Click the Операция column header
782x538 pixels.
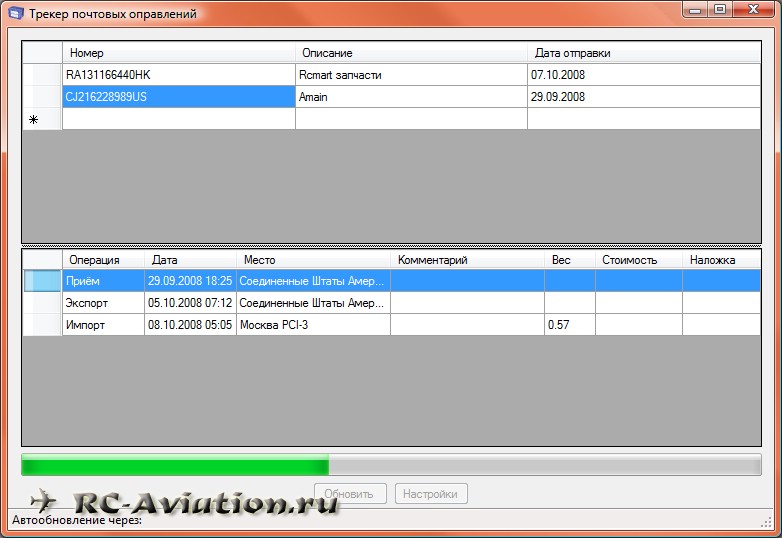tap(103, 260)
